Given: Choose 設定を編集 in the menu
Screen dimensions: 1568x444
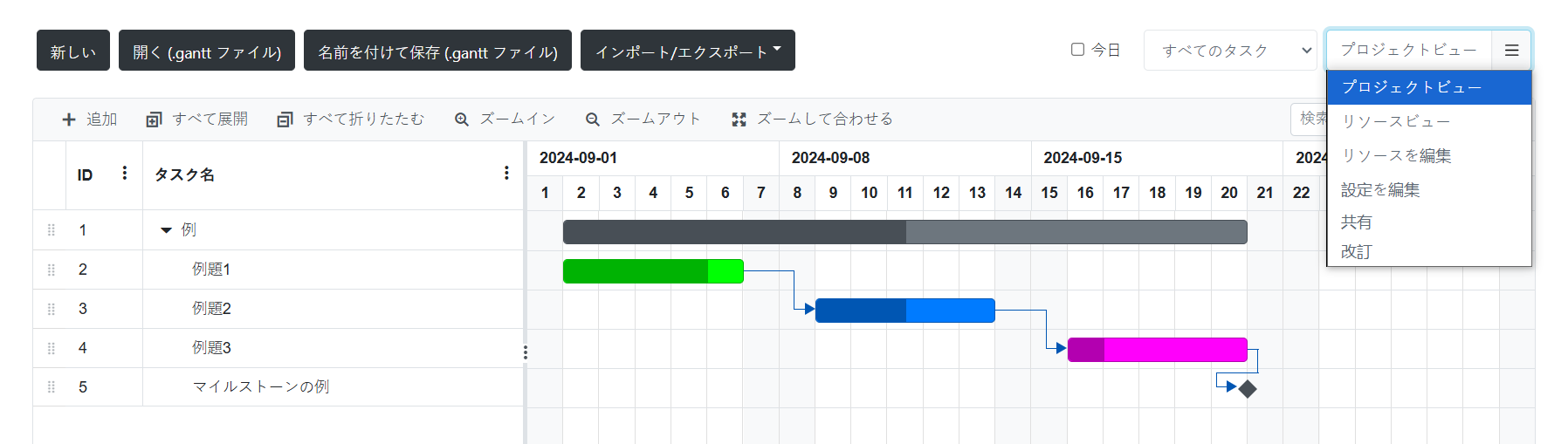Looking at the screenshot, I should click(1380, 189).
